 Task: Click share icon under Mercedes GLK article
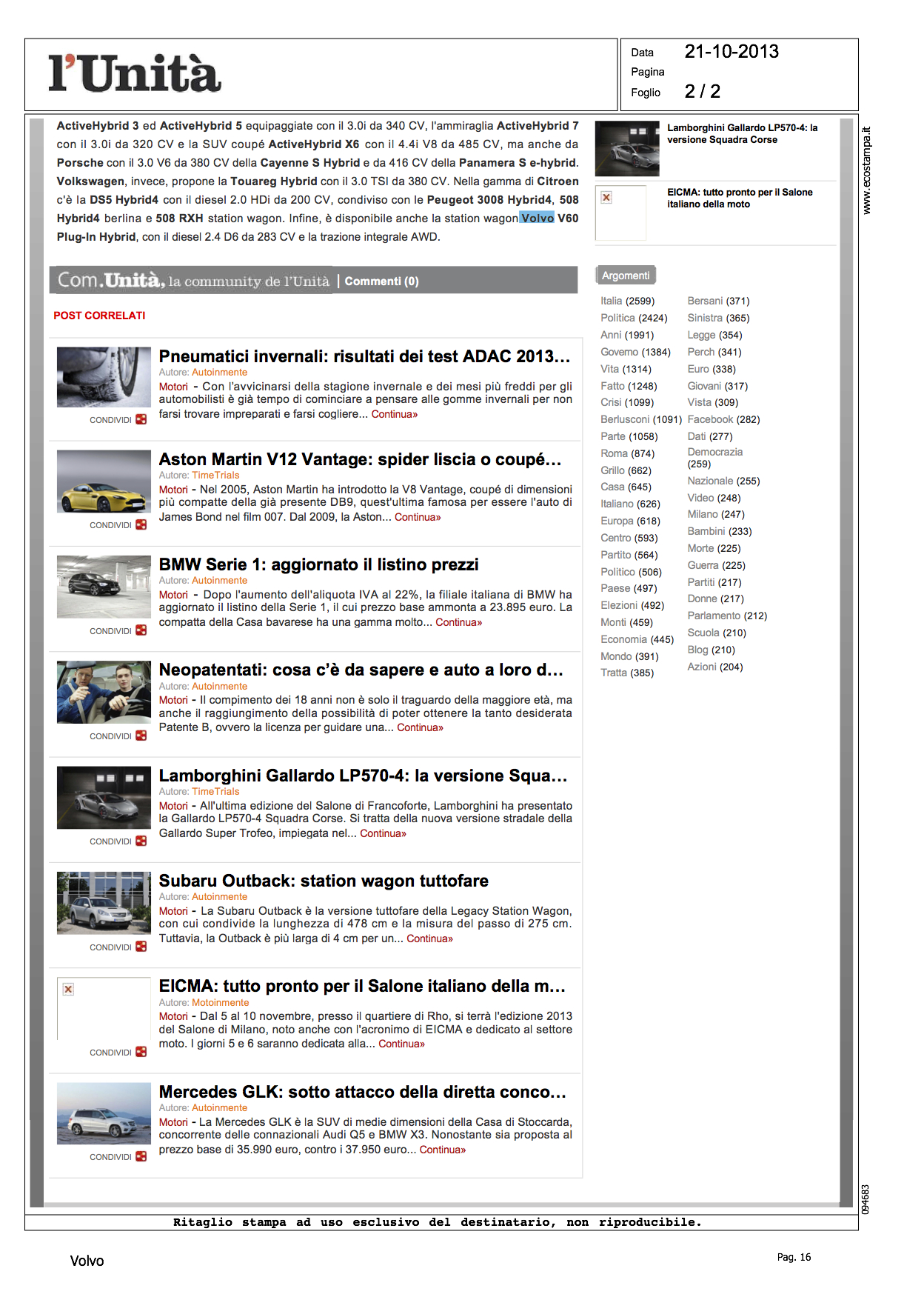pos(141,1156)
